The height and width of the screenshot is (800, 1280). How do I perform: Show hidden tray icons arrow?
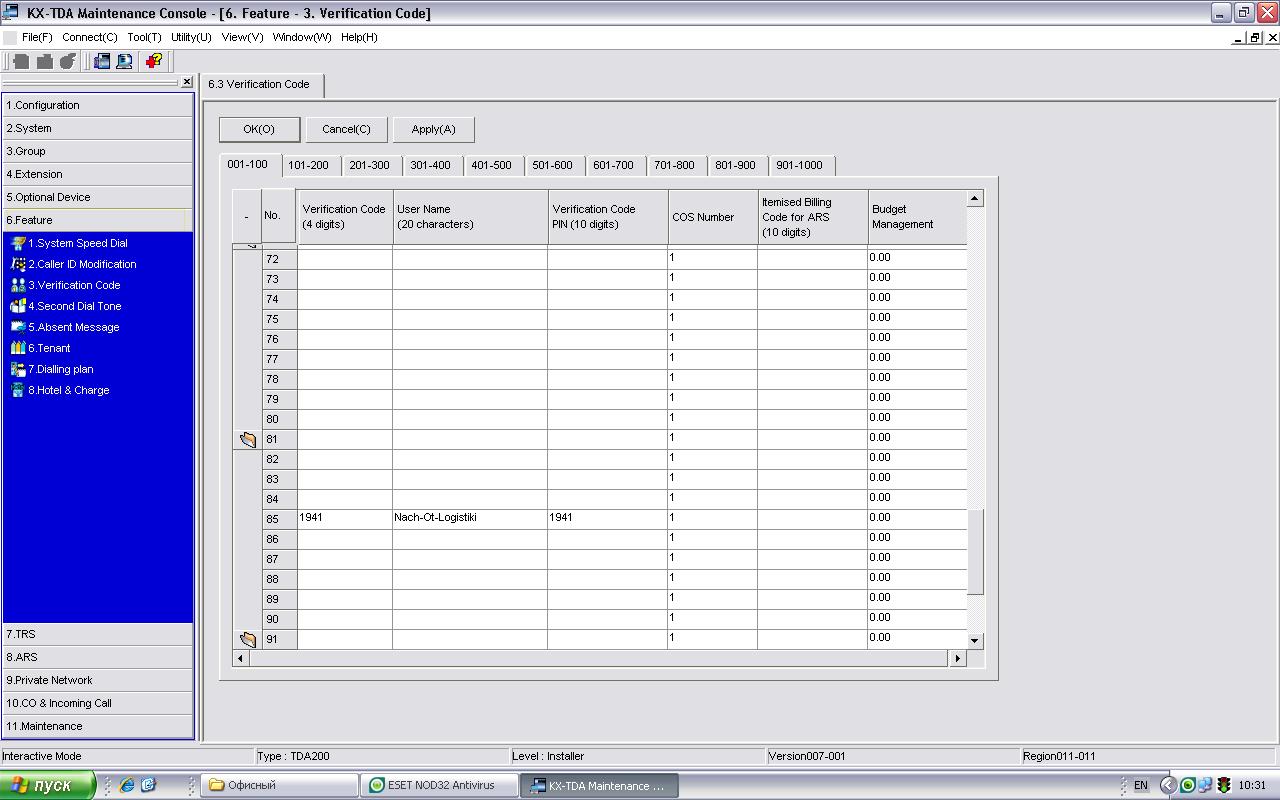(x=1167, y=785)
